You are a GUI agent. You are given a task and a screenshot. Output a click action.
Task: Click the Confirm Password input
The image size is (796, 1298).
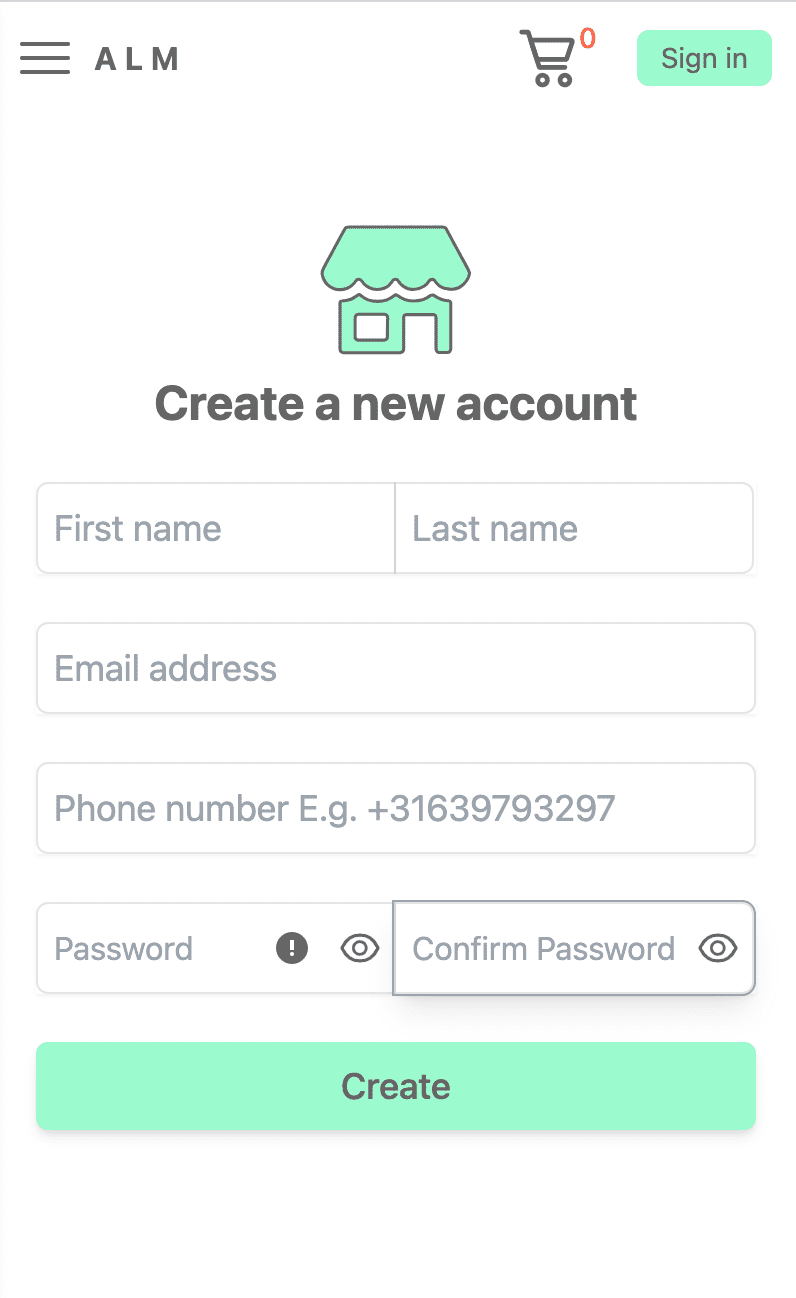coord(545,948)
